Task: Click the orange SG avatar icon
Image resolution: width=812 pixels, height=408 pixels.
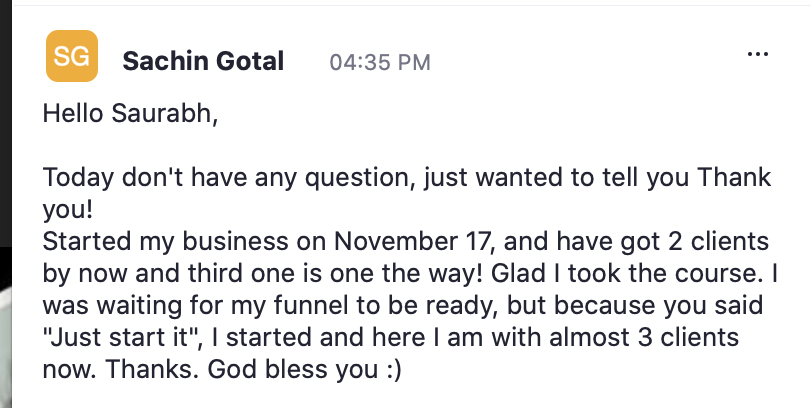Action: pyautogui.click(x=72, y=56)
